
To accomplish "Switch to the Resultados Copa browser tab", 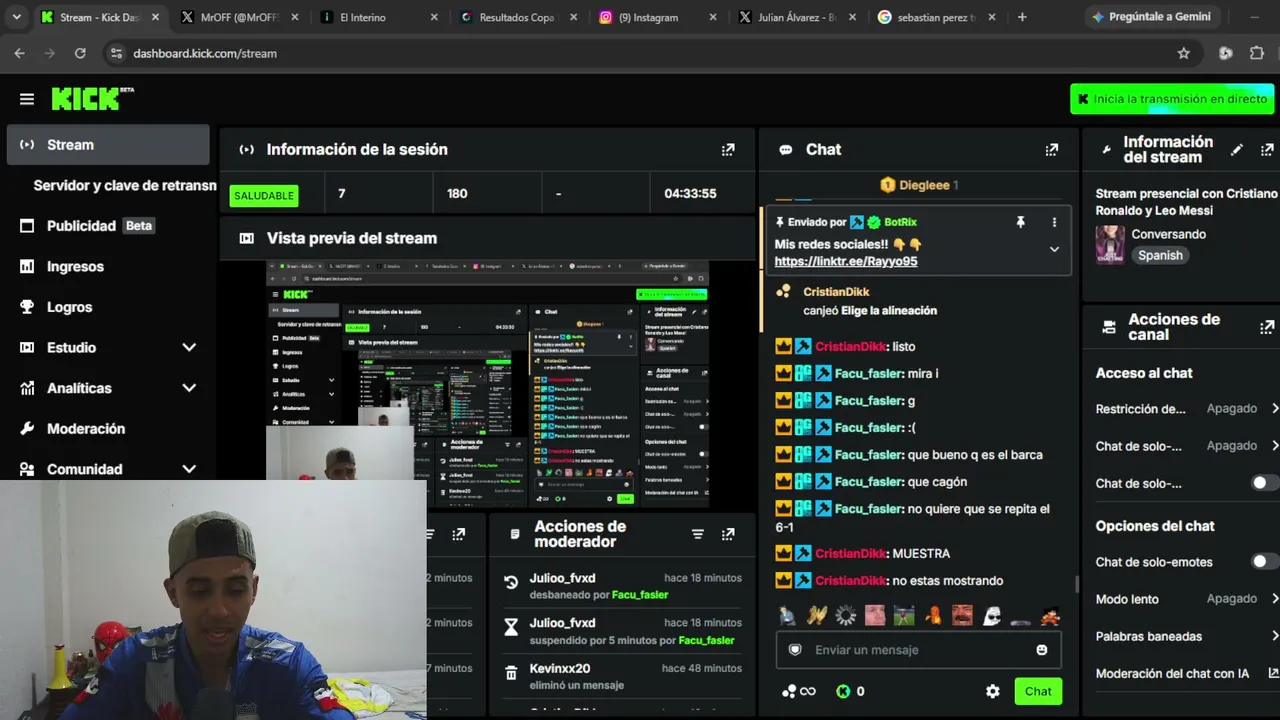I will coord(519,17).
